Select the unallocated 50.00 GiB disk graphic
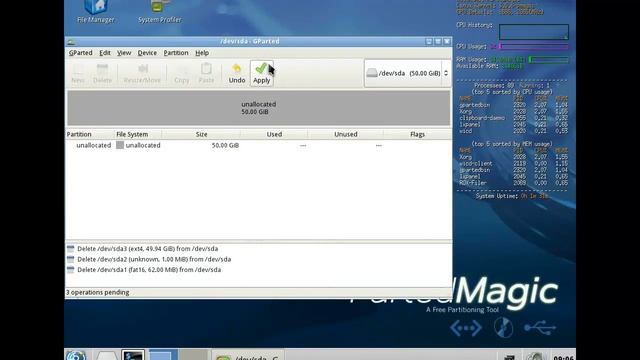The image size is (640, 360). pyautogui.click(x=259, y=108)
